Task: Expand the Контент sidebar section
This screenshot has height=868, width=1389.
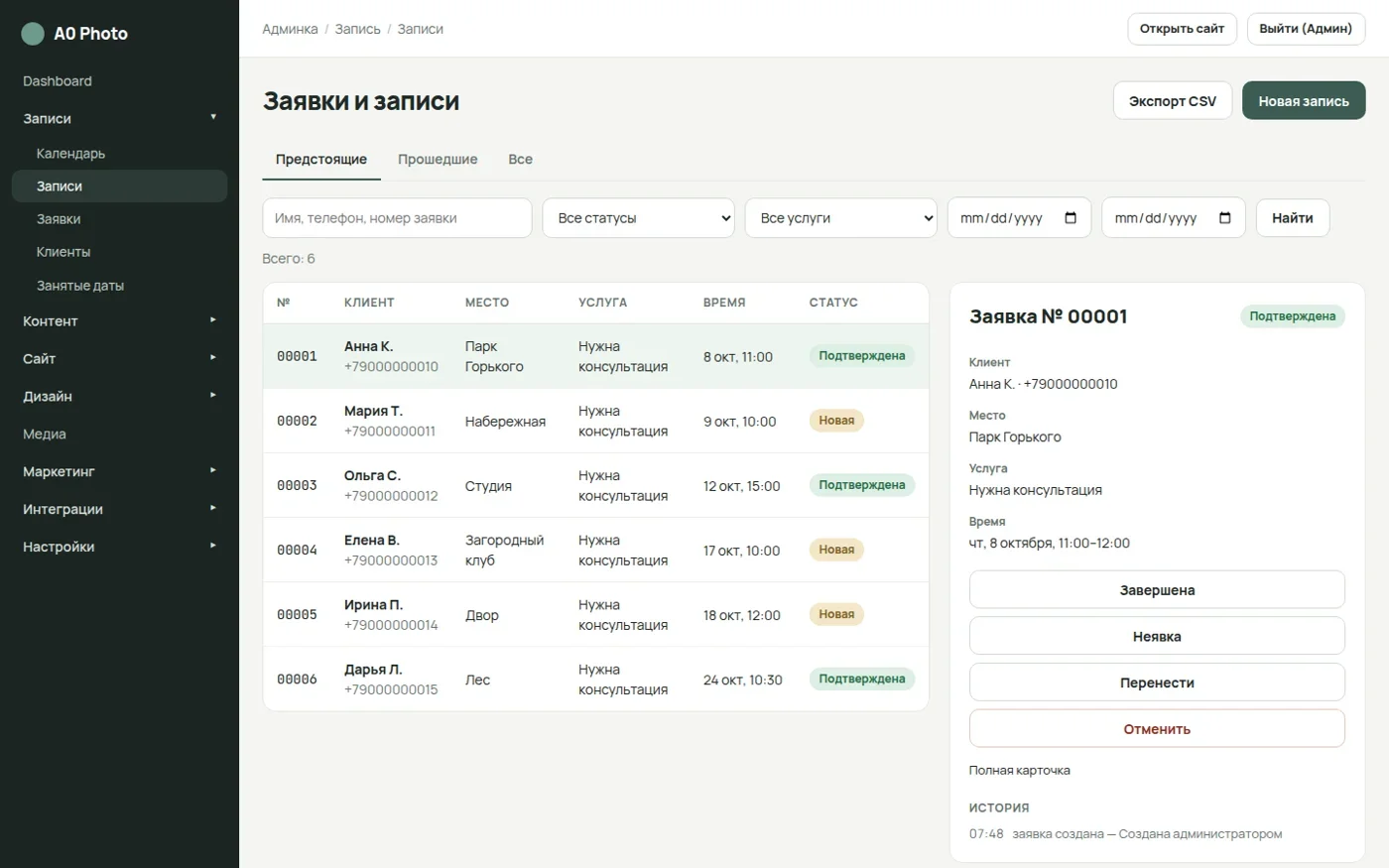Action: 119,321
